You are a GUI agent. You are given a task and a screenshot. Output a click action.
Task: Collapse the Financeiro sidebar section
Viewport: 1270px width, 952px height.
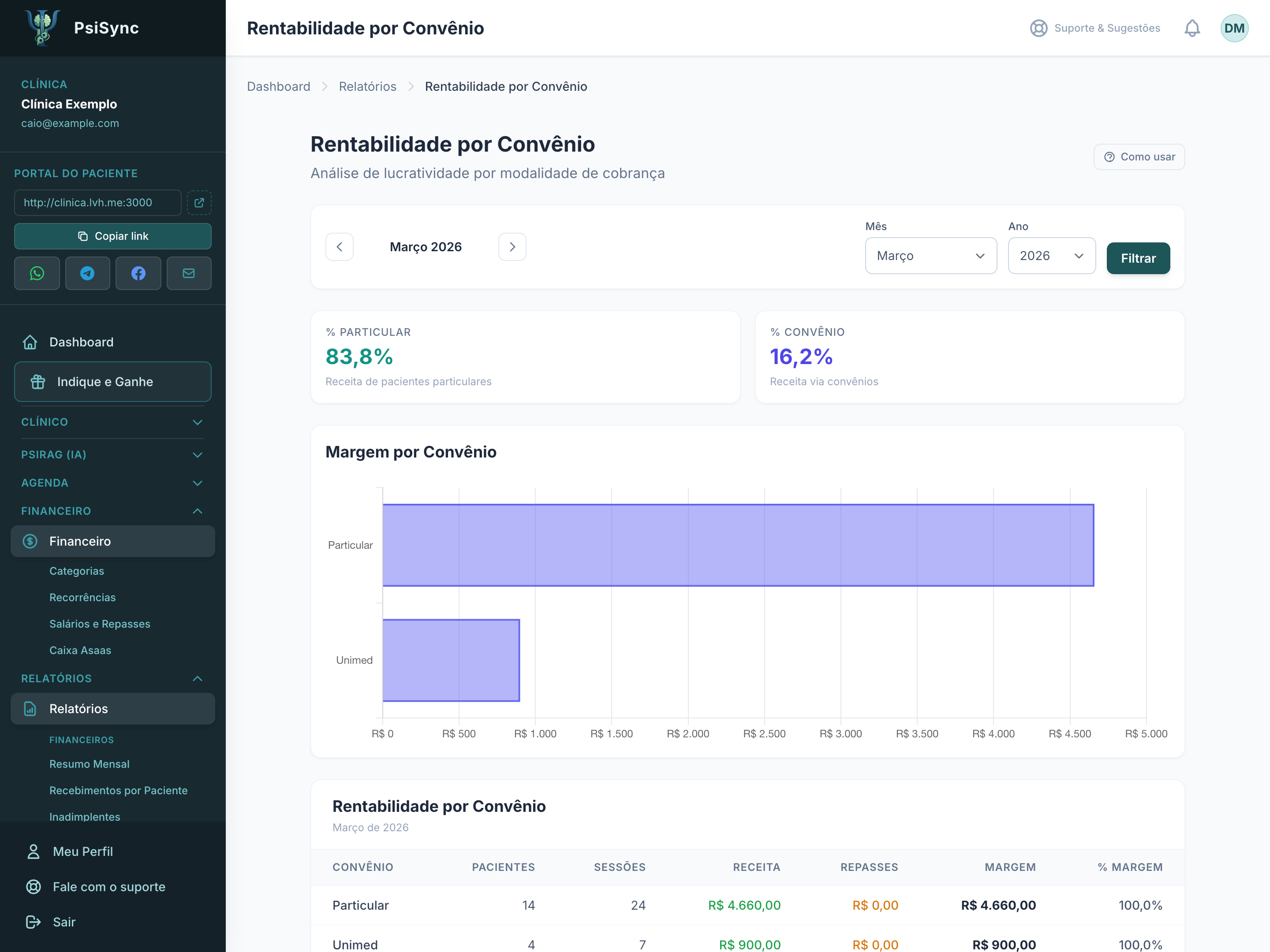pyautogui.click(x=112, y=511)
